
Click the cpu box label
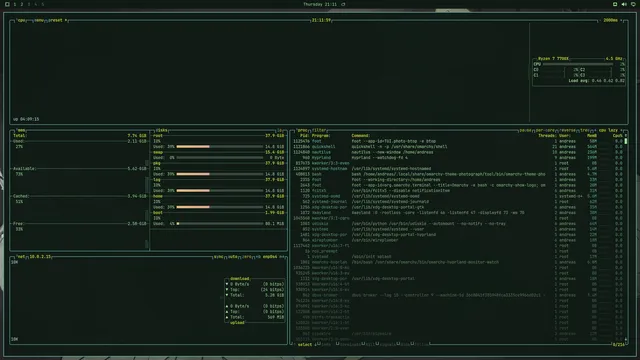(x=21, y=20)
